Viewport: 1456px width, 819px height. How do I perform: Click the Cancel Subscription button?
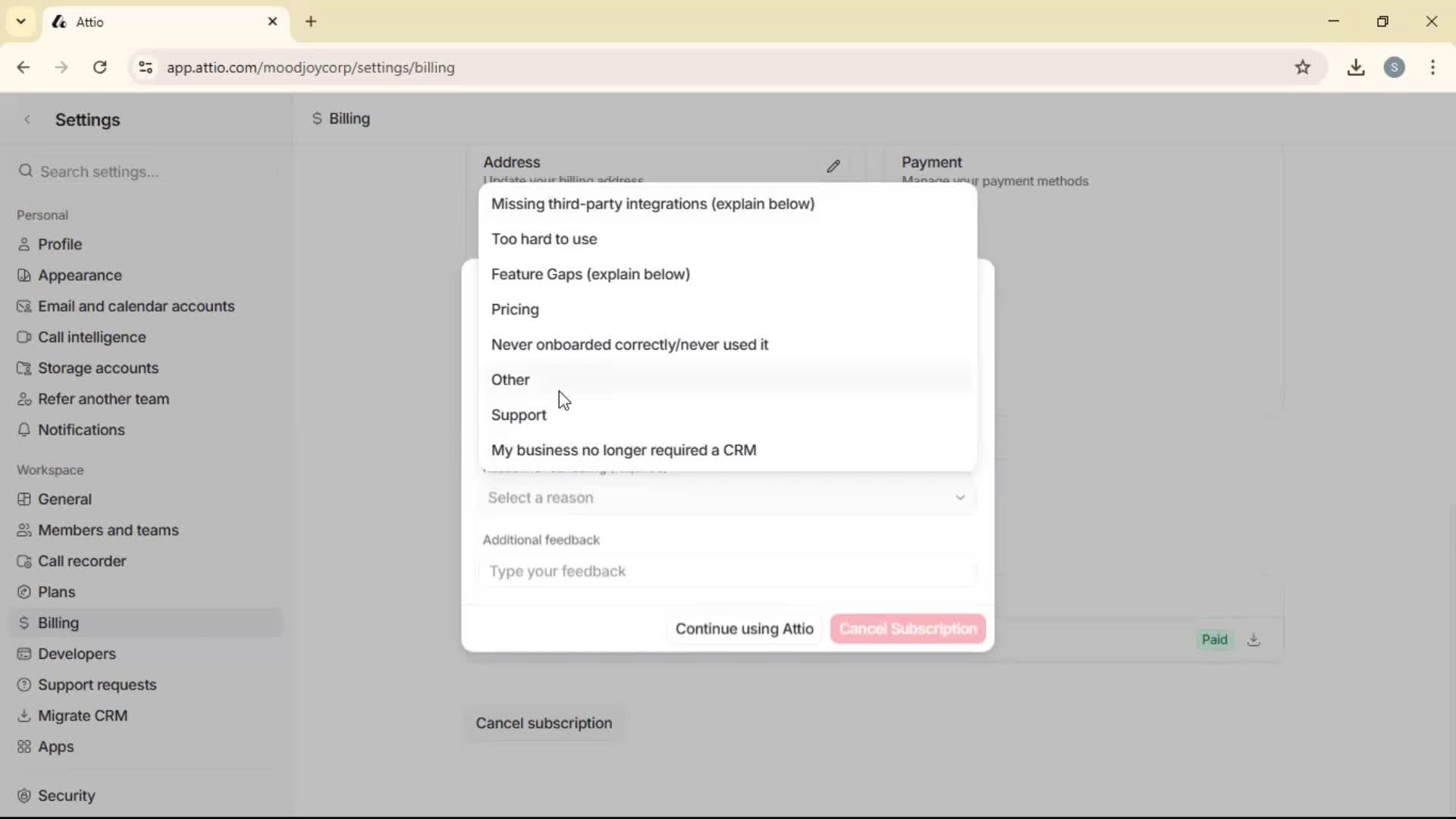tap(907, 629)
